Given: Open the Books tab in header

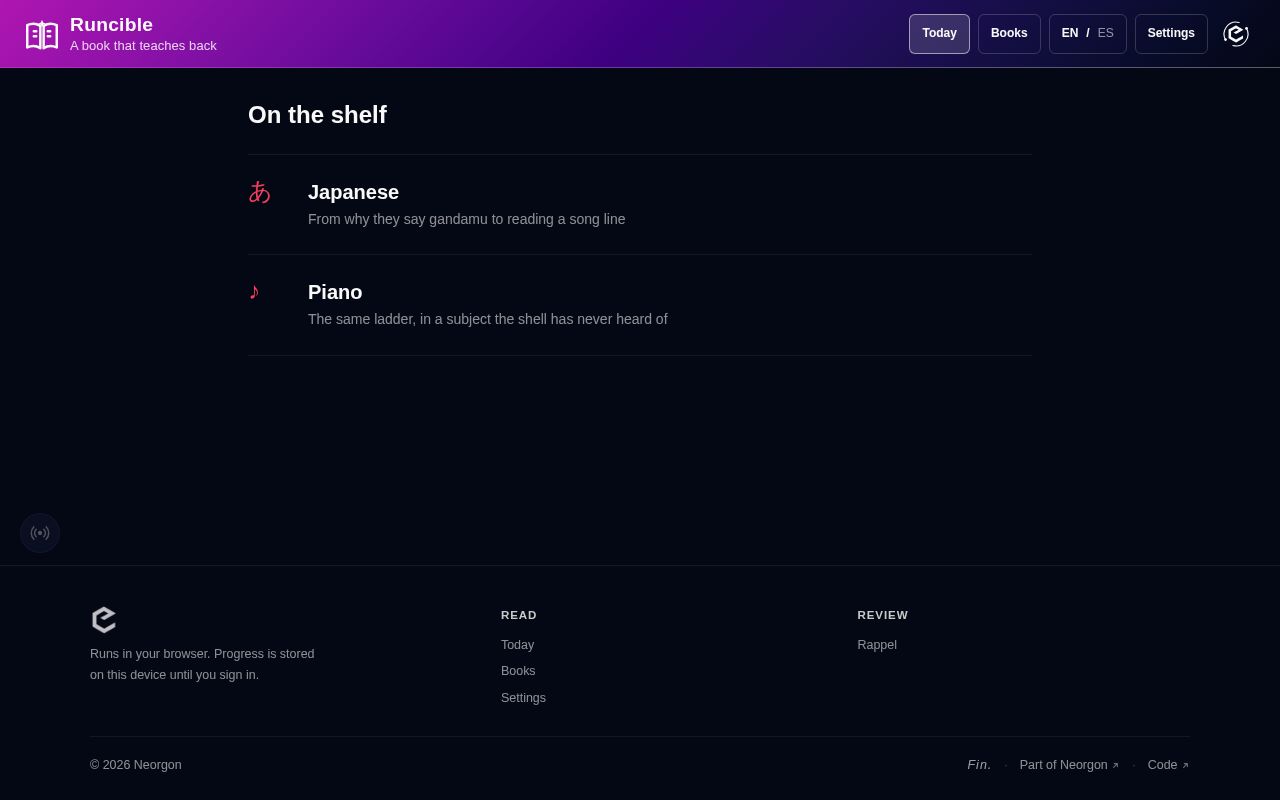Looking at the screenshot, I should tap(1009, 34).
